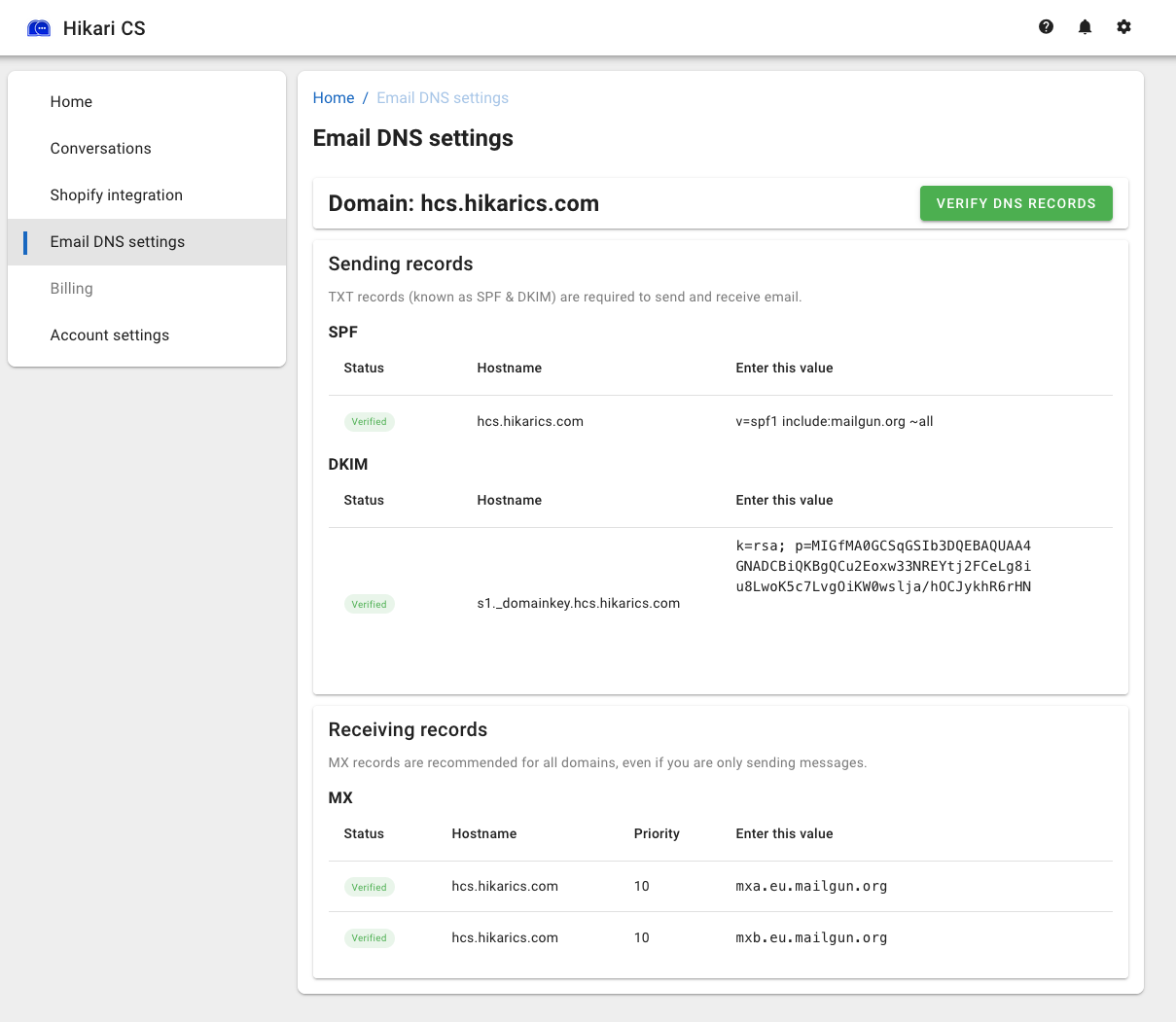This screenshot has height=1022, width=1176.
Task: Open Billing in the sidebar
Action: click(x=71, y=289)
